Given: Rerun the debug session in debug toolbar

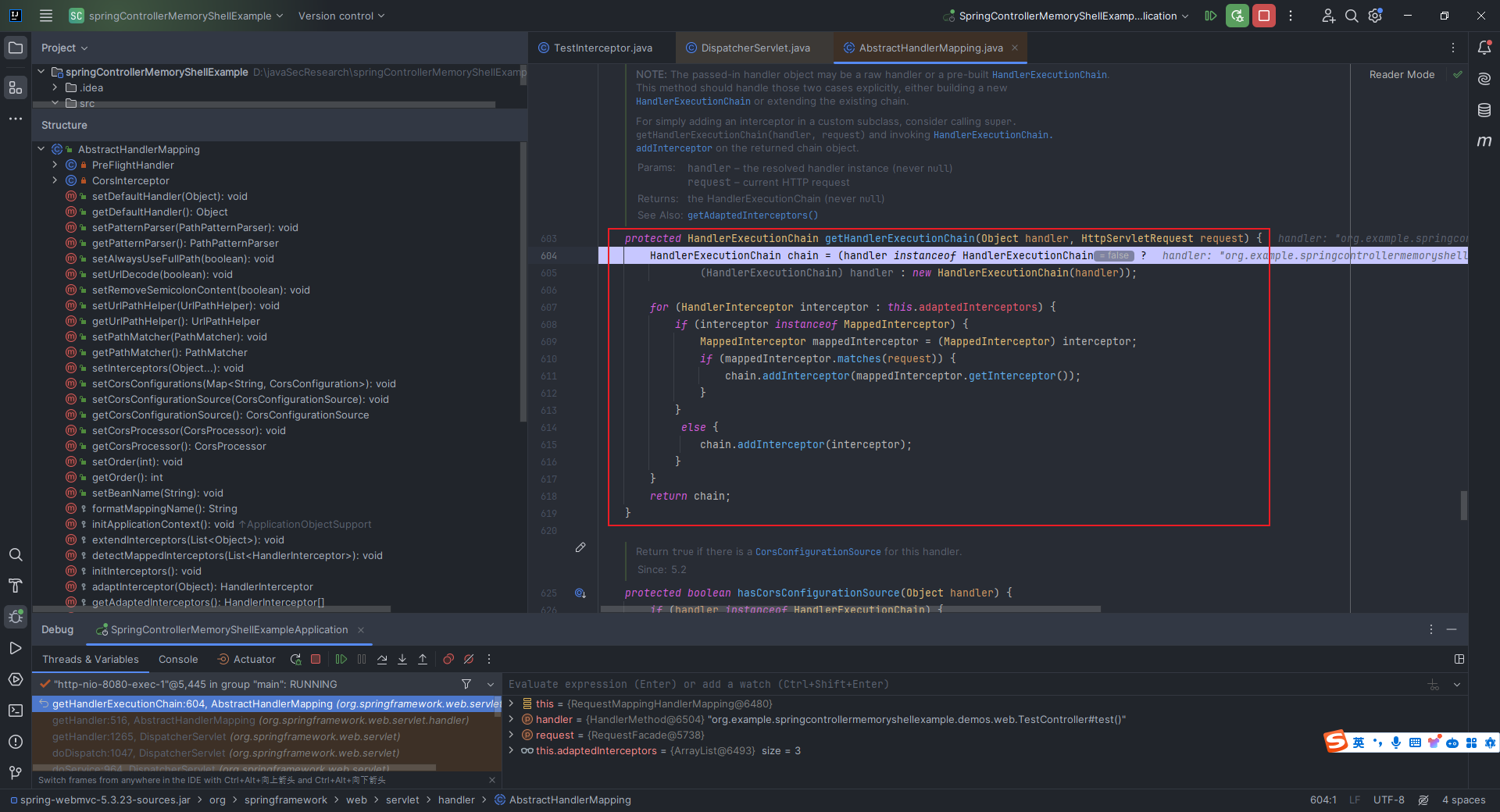Looking at the screenshot, I should point(295,660).
